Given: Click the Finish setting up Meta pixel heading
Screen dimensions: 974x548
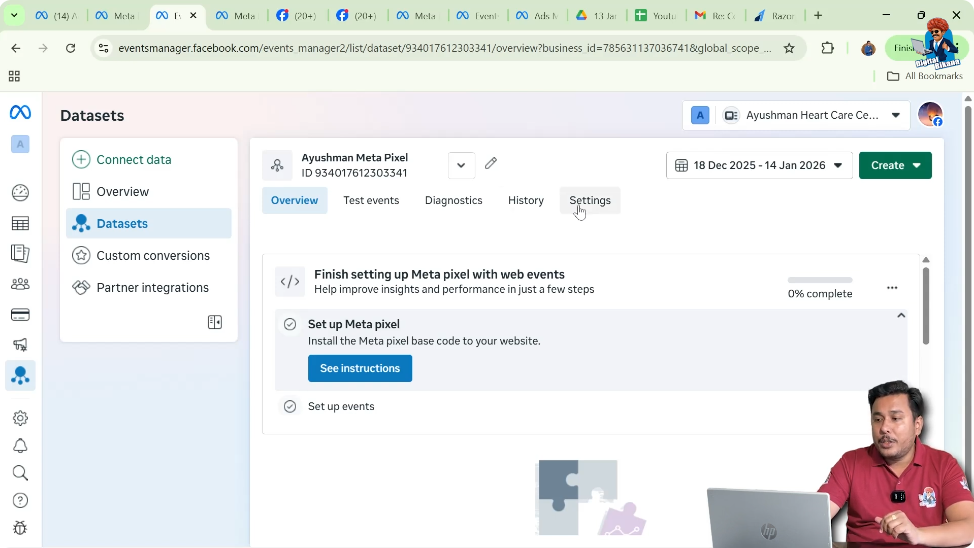Looking at the screenshot, I should pyautogui.click(x=439, y=275).
